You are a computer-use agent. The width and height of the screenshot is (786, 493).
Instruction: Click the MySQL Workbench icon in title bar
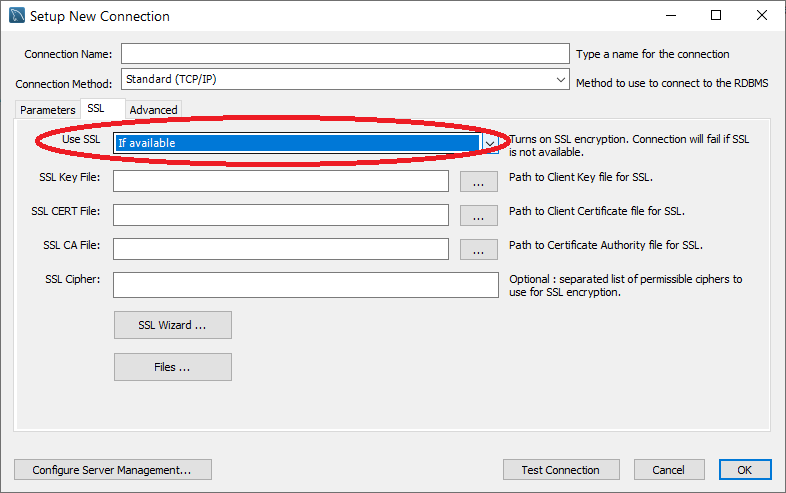point(16,16)
